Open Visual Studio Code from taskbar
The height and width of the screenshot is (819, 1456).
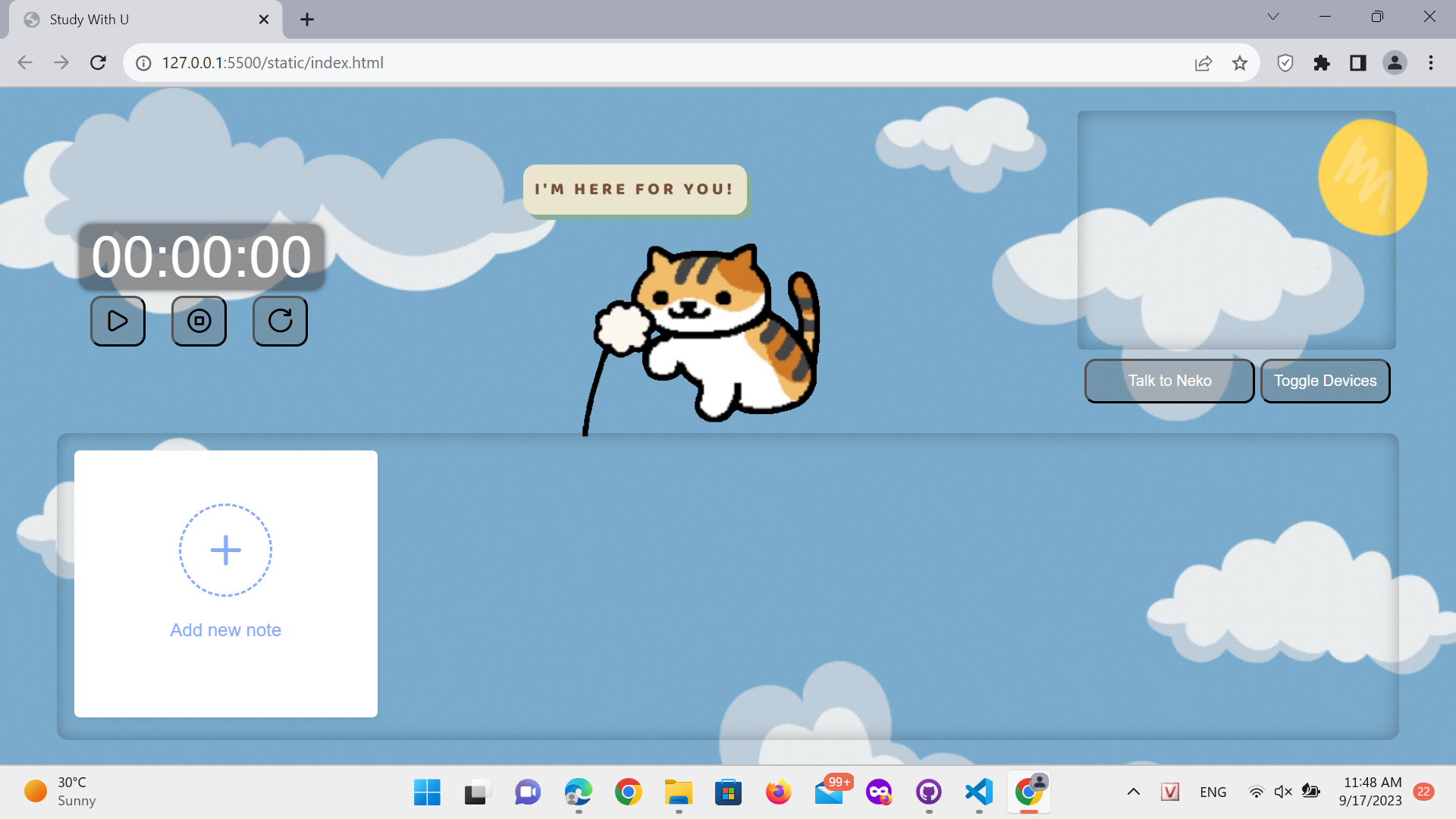coord(979,792)
